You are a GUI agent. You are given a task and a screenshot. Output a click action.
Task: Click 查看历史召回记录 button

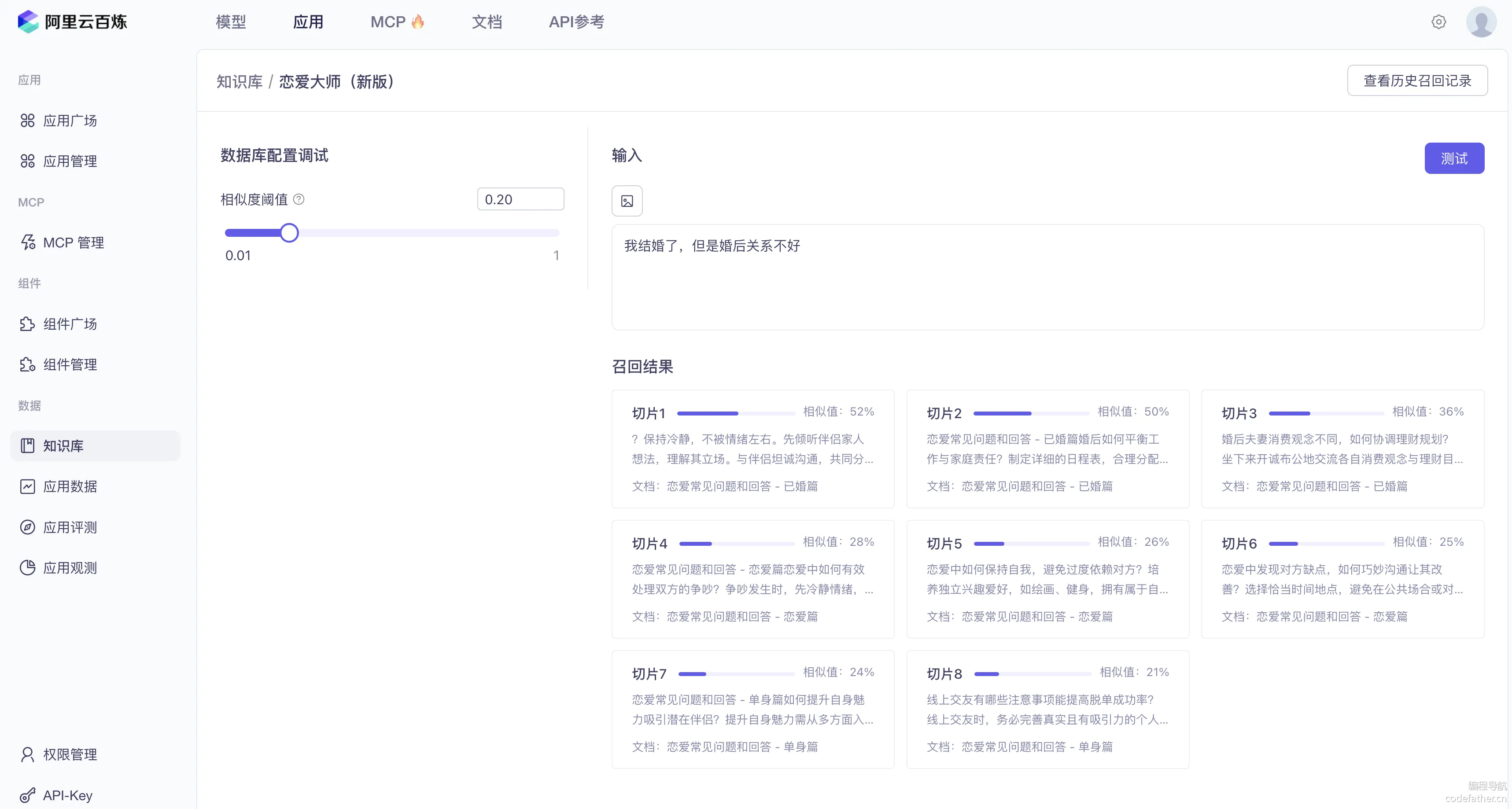tap(1417, 81)
